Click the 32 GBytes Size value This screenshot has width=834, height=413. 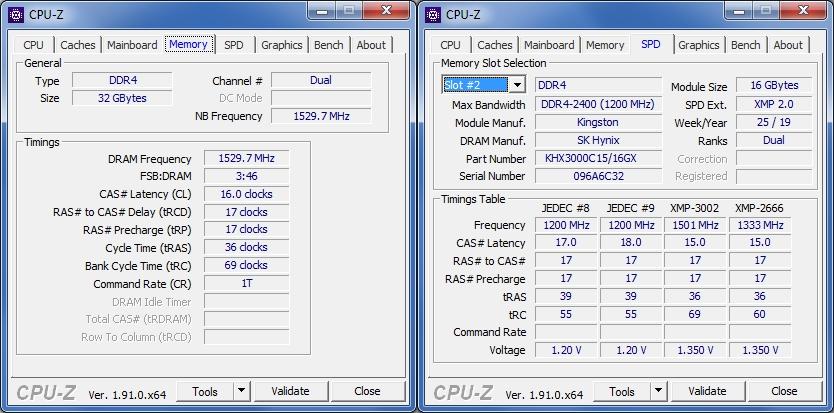point(122,98)
